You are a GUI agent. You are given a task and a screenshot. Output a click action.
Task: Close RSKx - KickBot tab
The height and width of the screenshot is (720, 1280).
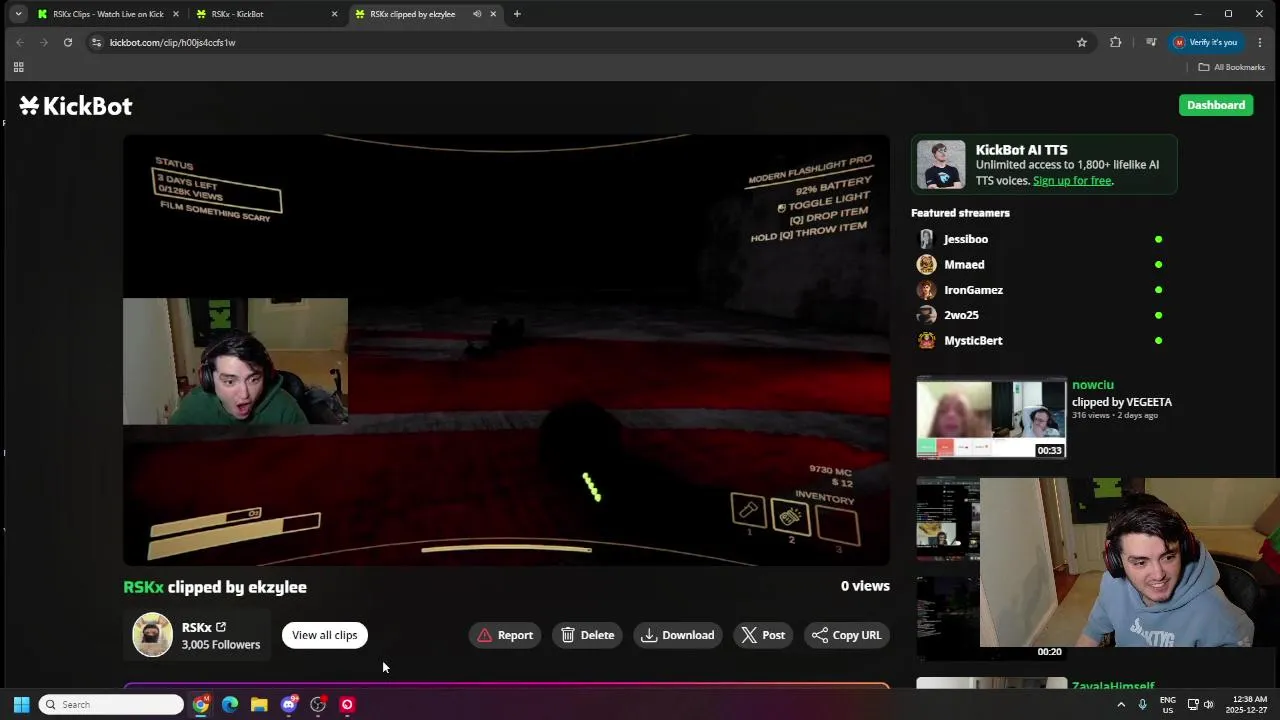pos(334,14)
